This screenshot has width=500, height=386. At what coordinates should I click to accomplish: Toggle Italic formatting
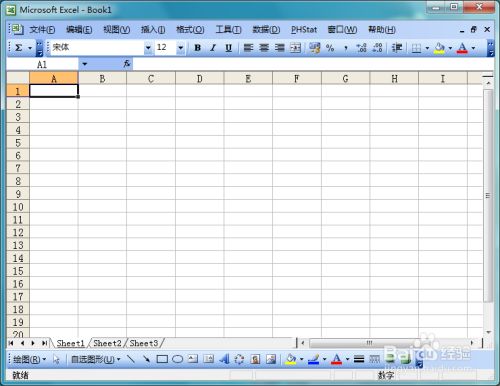coord(213,48)
